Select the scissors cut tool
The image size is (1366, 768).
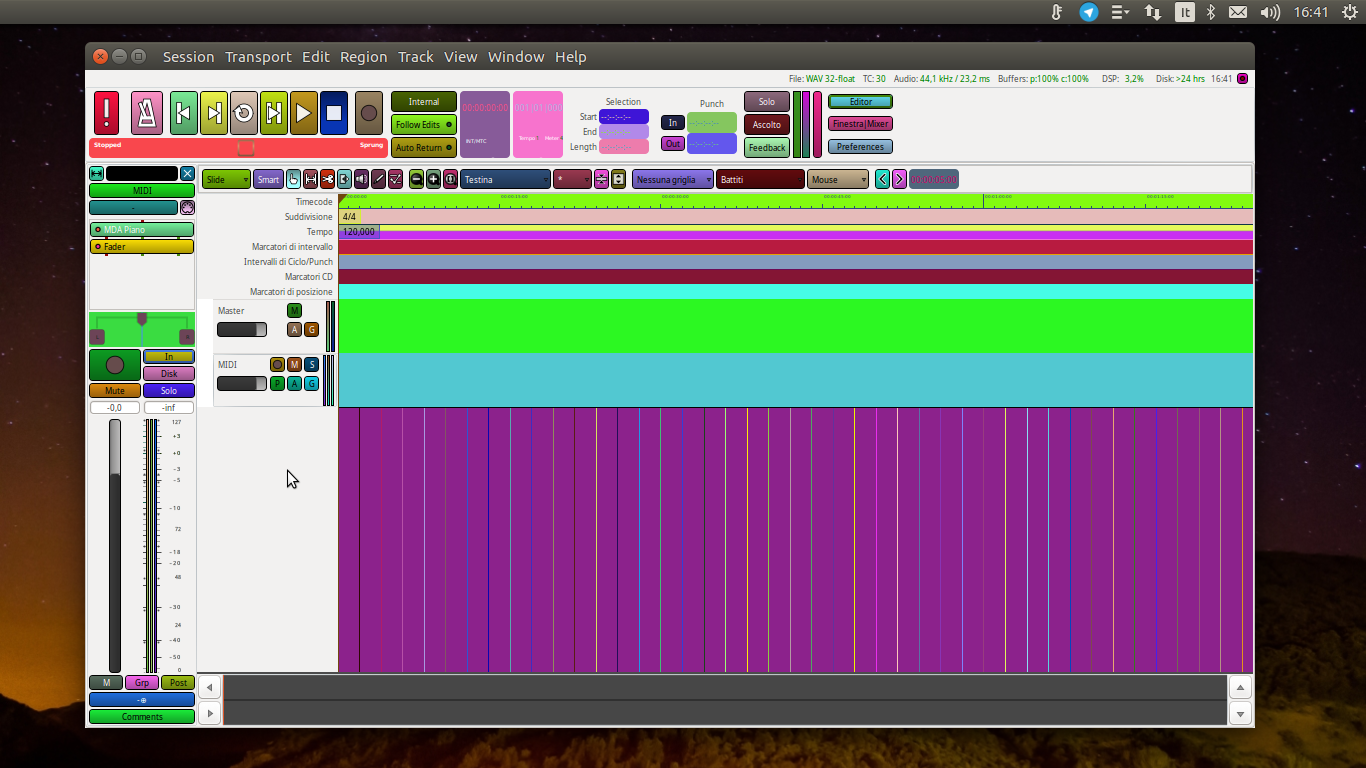[x=327, y=179]
